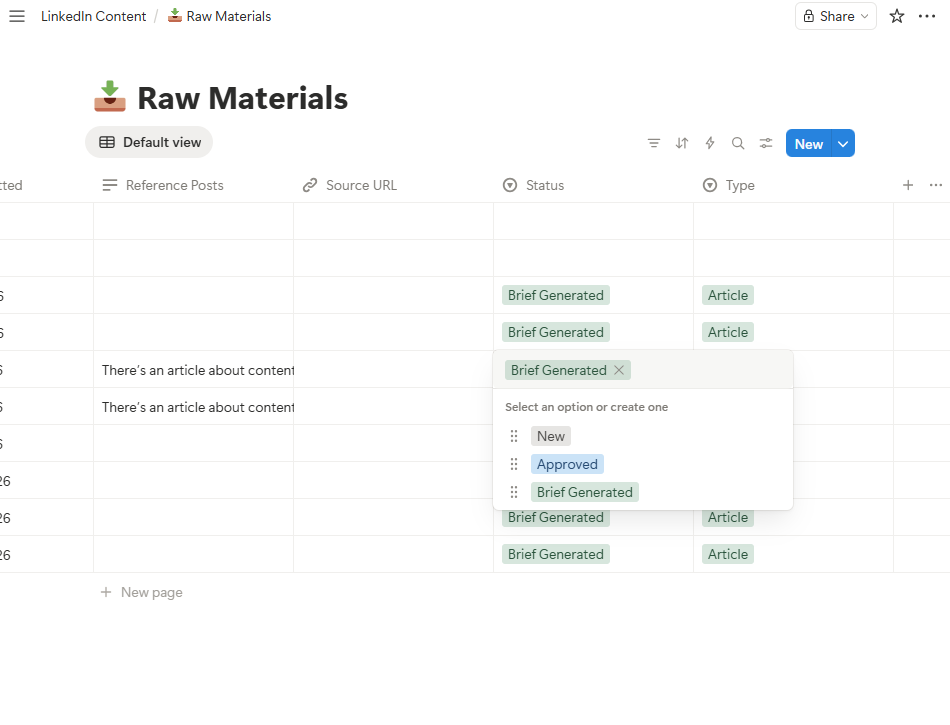Image resolution: width=950 pixels, height=725 pixels.
Task: Open the Status column header menu
Action: pyautogui.click(x=545, y=185)
